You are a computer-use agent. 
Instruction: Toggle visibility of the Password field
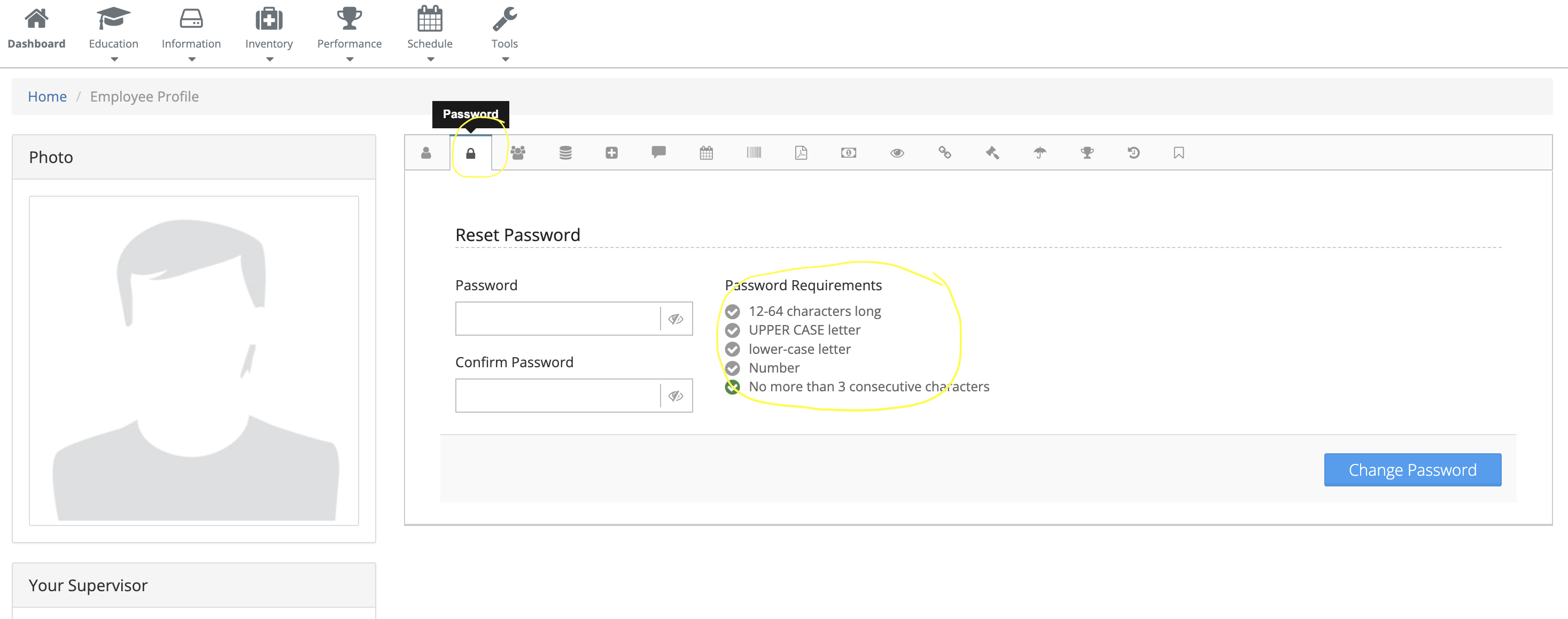pos(676,319)
